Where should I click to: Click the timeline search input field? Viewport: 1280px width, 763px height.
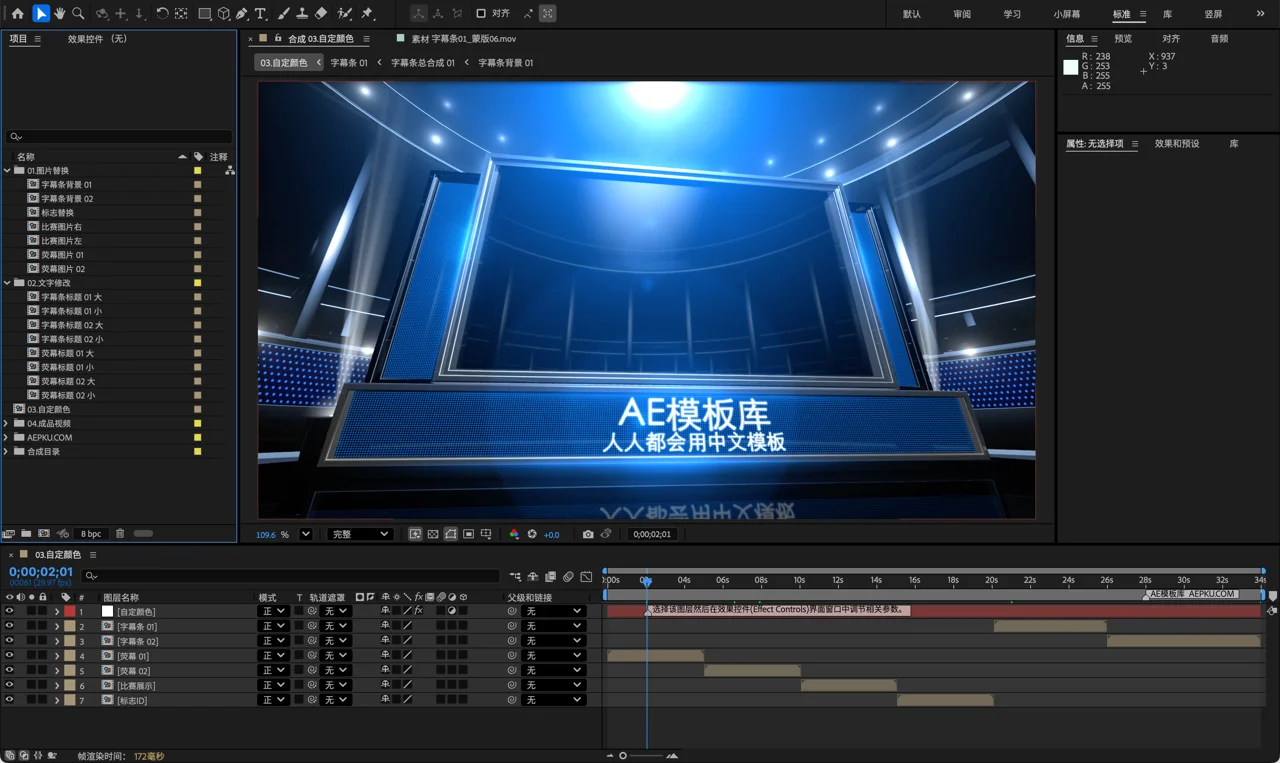coord(292,576)
